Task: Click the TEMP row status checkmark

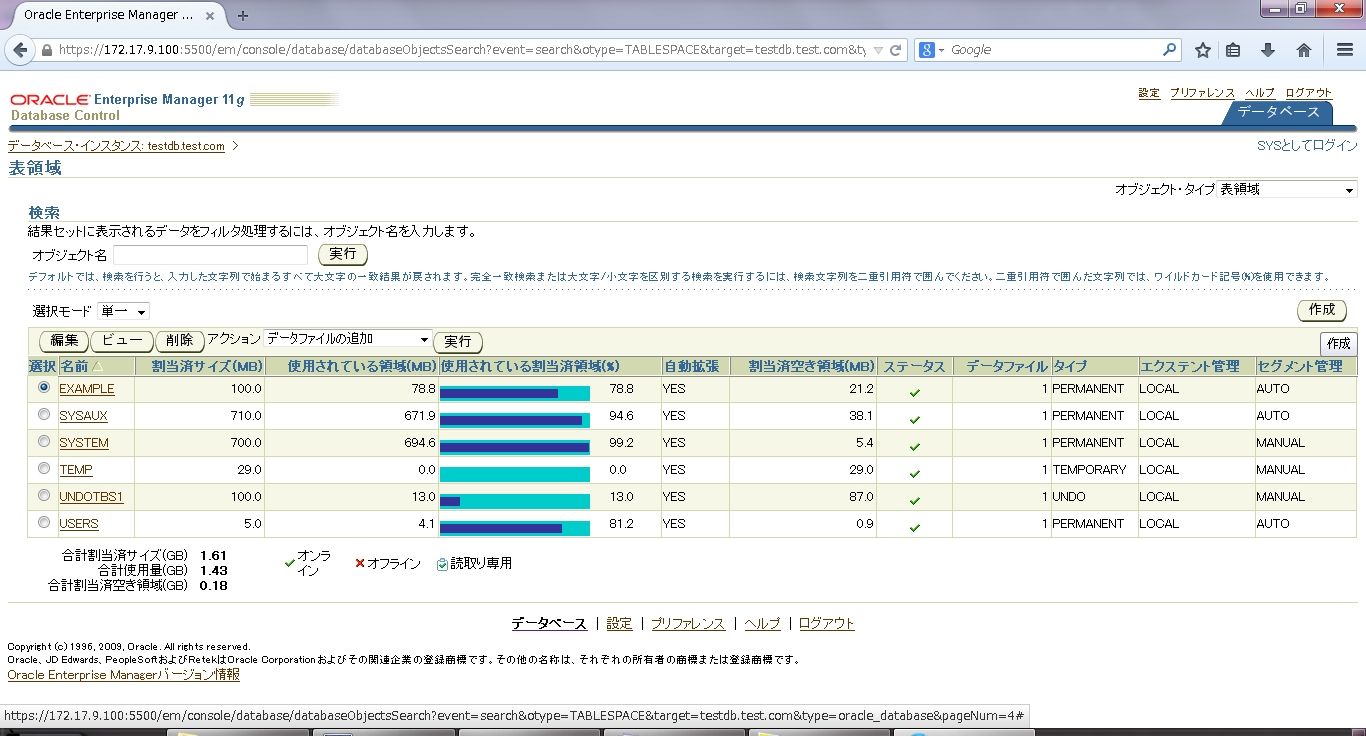Action: (914, 473)
